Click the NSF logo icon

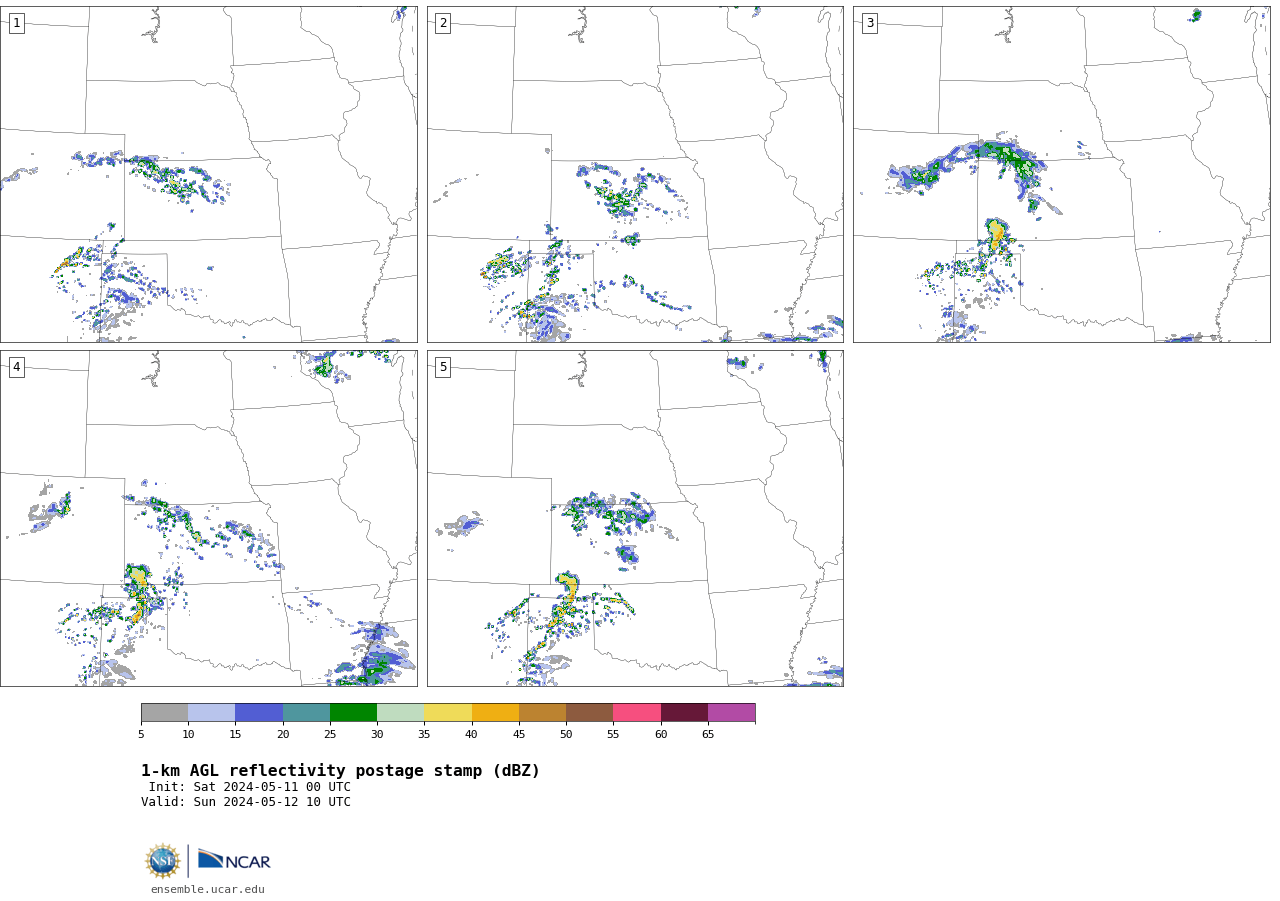point(163,861)
